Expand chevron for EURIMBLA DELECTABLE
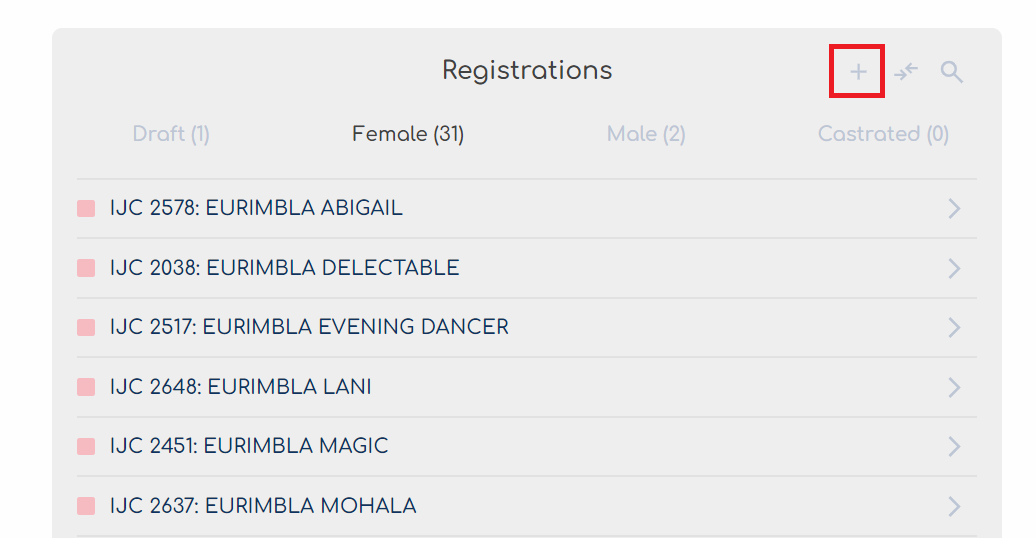Viewport: 1036px width, 538px height. coord(954,268)
